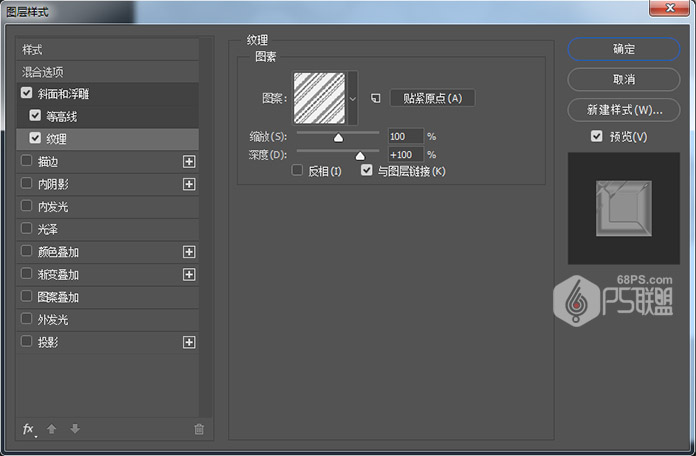696x456 pixels.
Task: Select the 等高线 settings row
Action: (107, 117)
